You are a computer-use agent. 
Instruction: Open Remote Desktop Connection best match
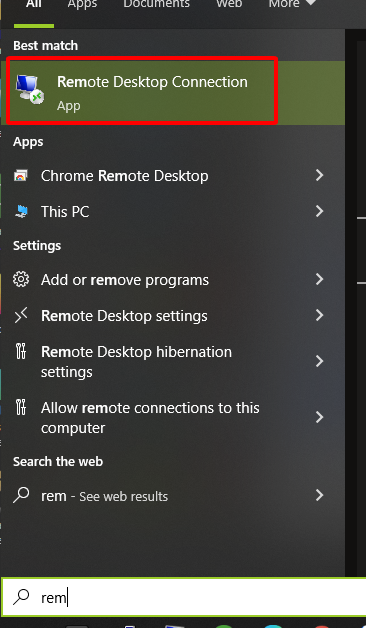(x=173, y=93)
